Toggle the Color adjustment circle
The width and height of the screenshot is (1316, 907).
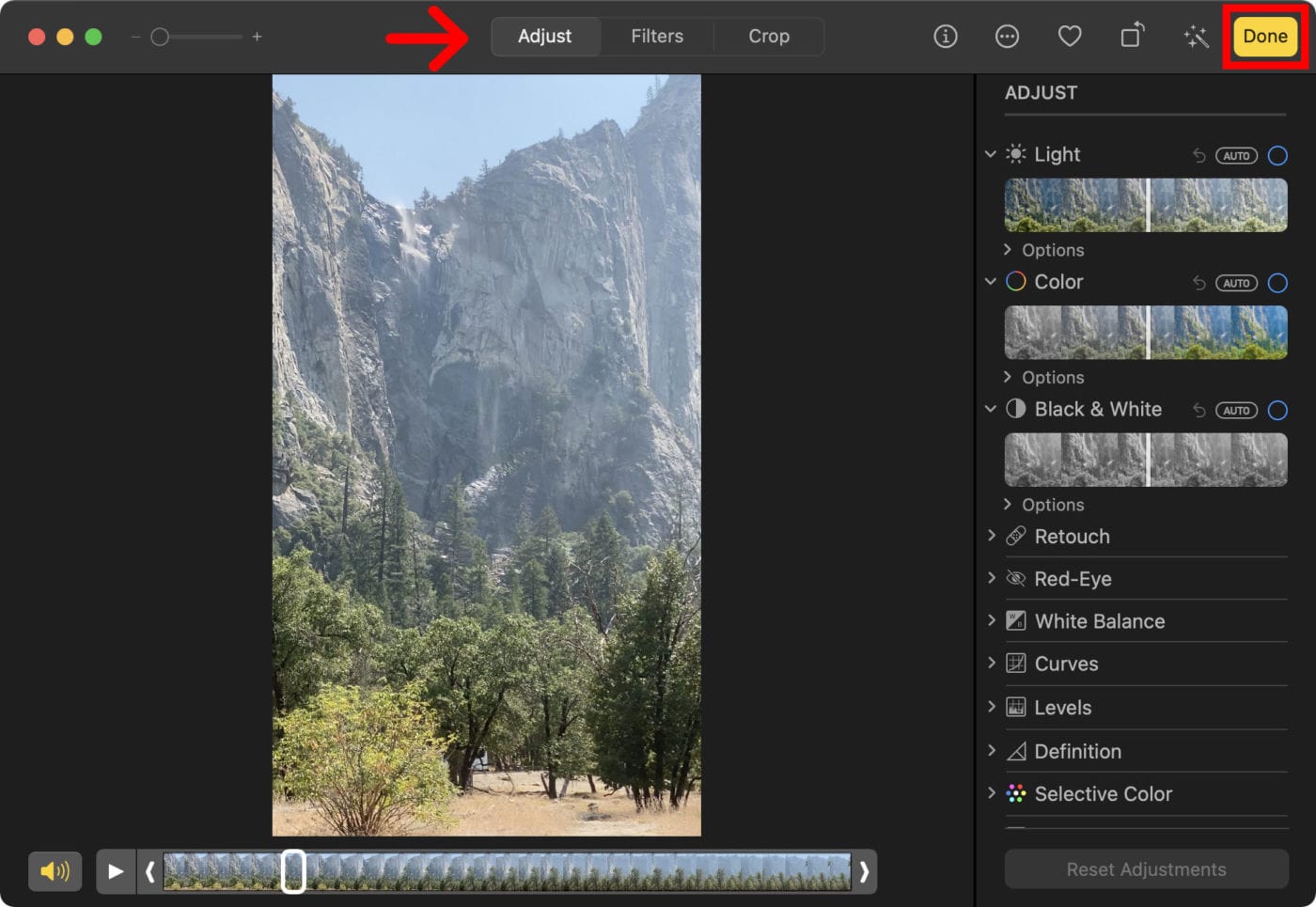(1277, 282)
